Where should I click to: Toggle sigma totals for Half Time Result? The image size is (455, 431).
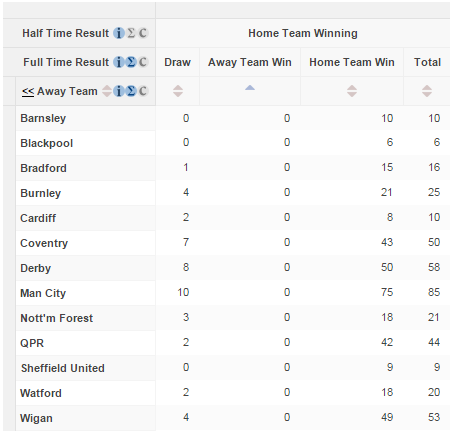point(131,33)
